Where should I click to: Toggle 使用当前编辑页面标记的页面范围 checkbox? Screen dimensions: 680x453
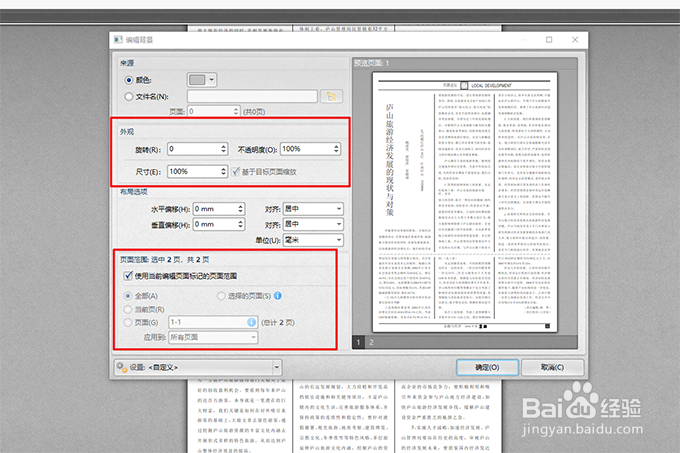pos(128,276)
